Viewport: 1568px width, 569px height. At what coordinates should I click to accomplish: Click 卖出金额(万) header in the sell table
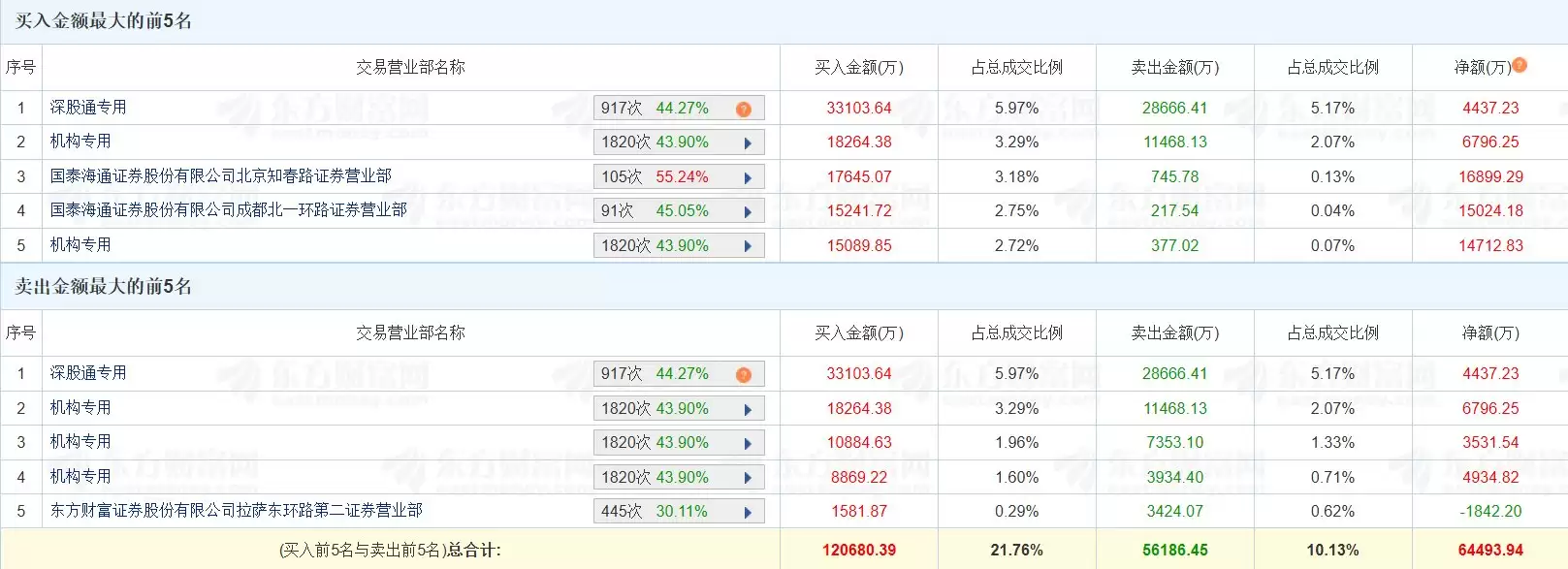[1175, 332]
